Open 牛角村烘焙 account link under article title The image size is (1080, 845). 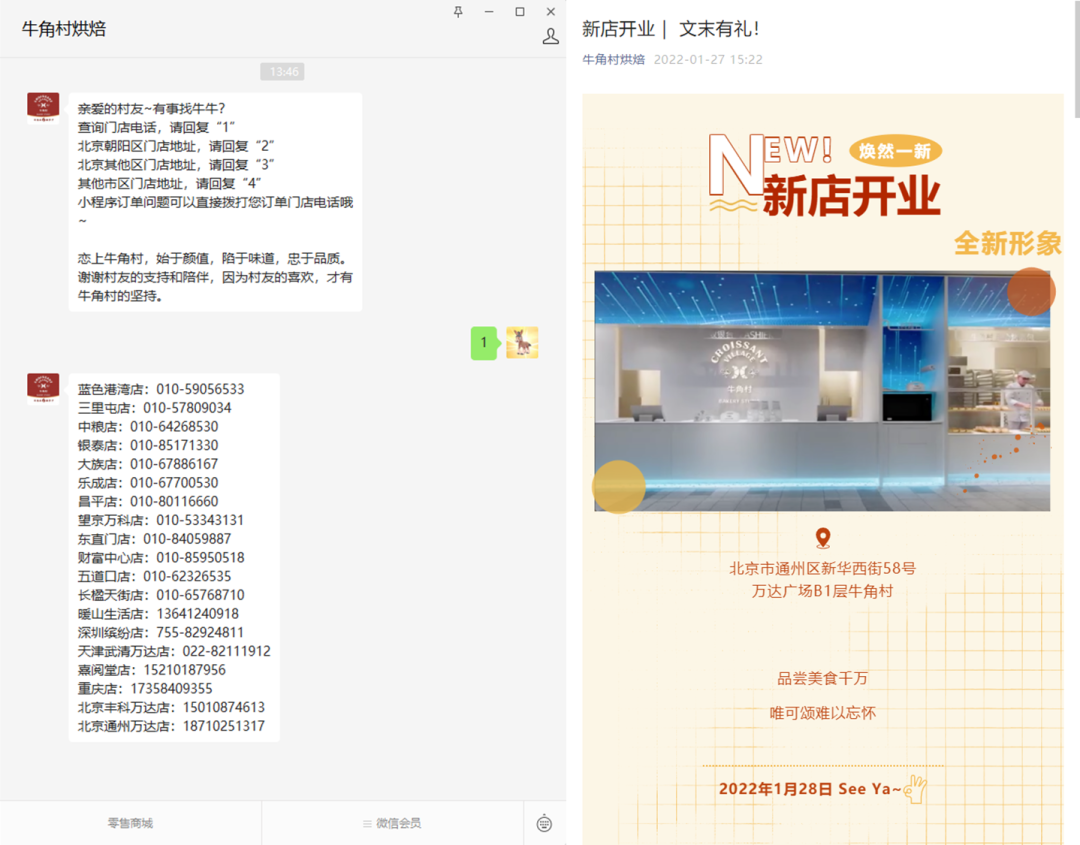(613, 60)
